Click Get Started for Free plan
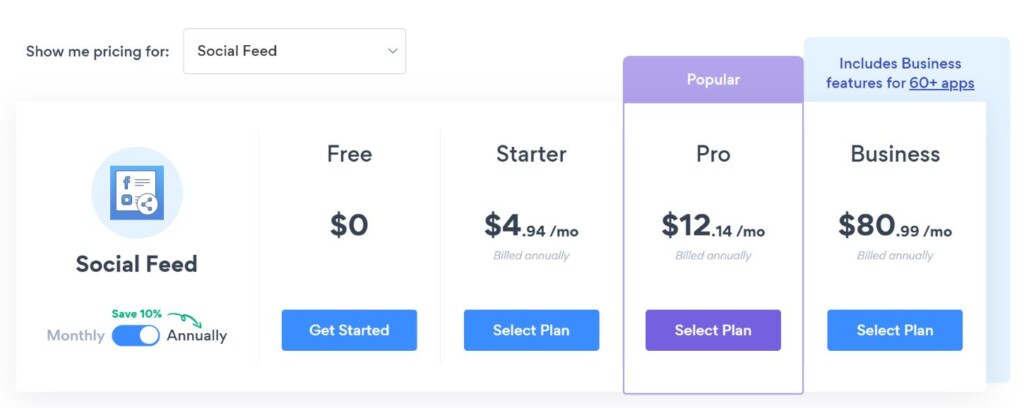The image size is (1024, 408). (x=349, y=330)
